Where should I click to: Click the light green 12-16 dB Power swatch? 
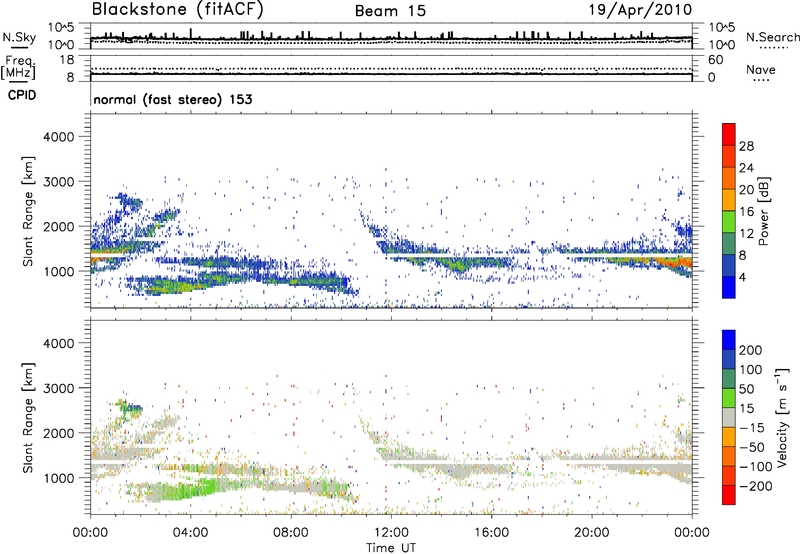[x=729, y=222]
